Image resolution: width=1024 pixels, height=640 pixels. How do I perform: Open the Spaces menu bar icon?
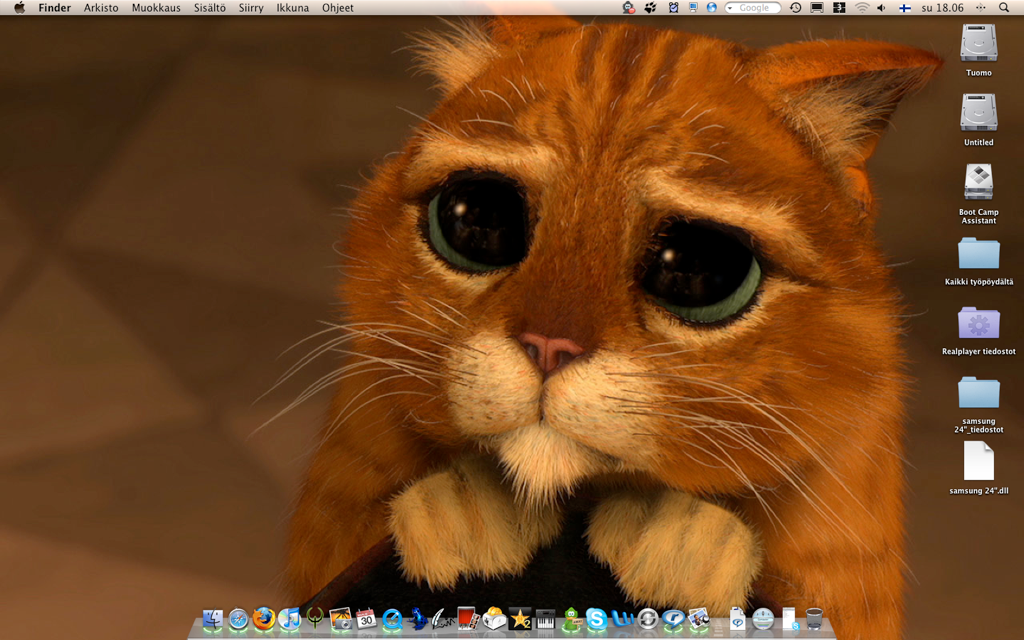pyautogui.click(x=839, y=8)
